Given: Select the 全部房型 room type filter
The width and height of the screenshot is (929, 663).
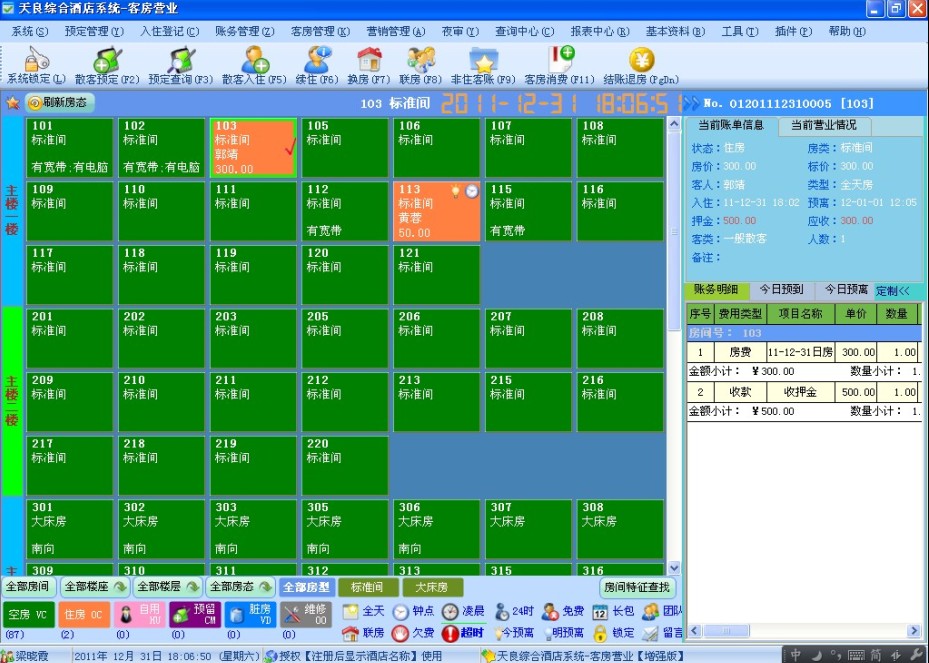Looking at the screenshot, I should [x=306, y=587].
